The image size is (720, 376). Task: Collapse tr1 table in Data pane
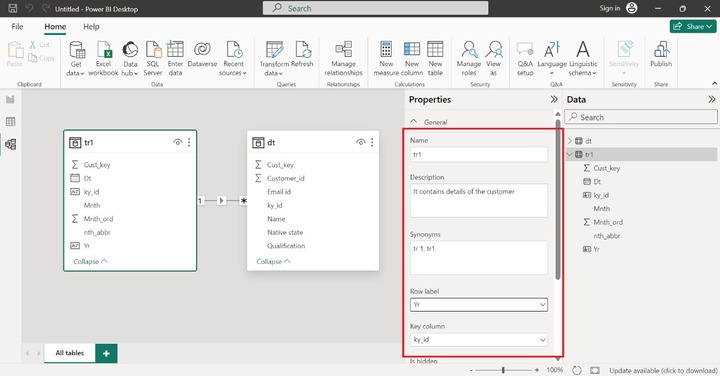(x=570, y=154)
